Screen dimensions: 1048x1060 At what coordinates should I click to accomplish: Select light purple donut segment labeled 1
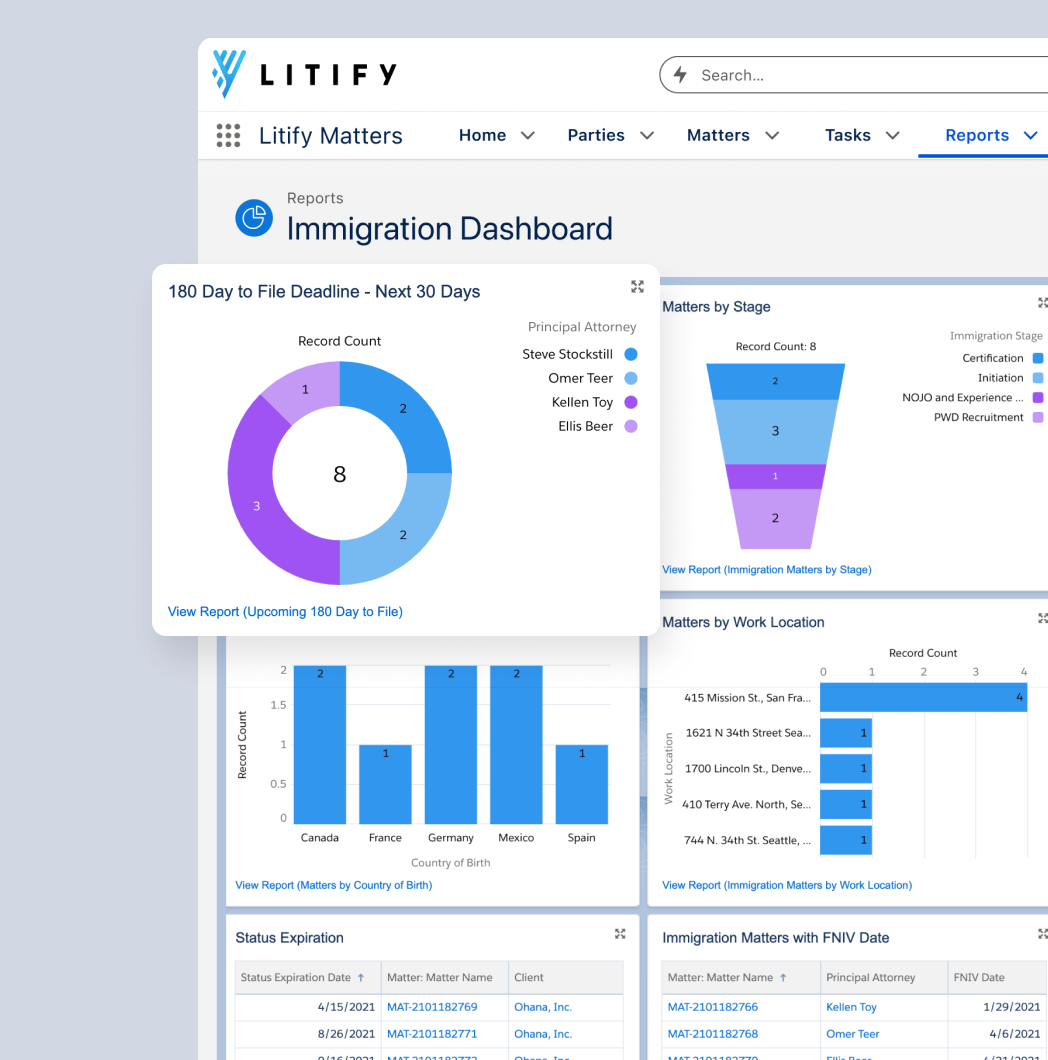pos(305,389)
